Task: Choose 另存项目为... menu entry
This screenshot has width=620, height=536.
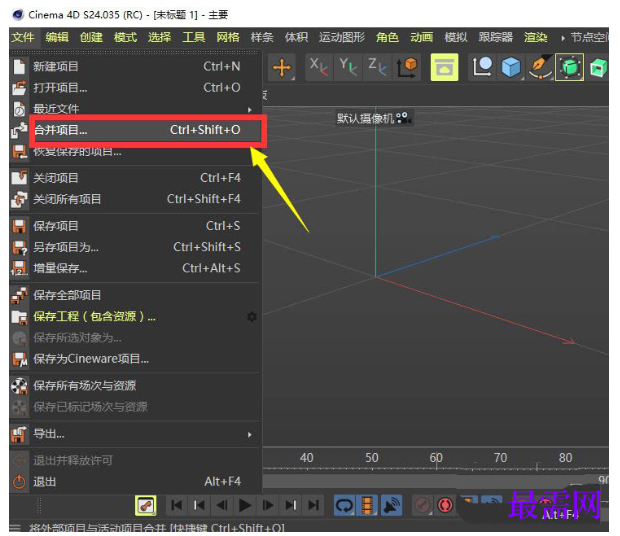Action: coord(135,247)
